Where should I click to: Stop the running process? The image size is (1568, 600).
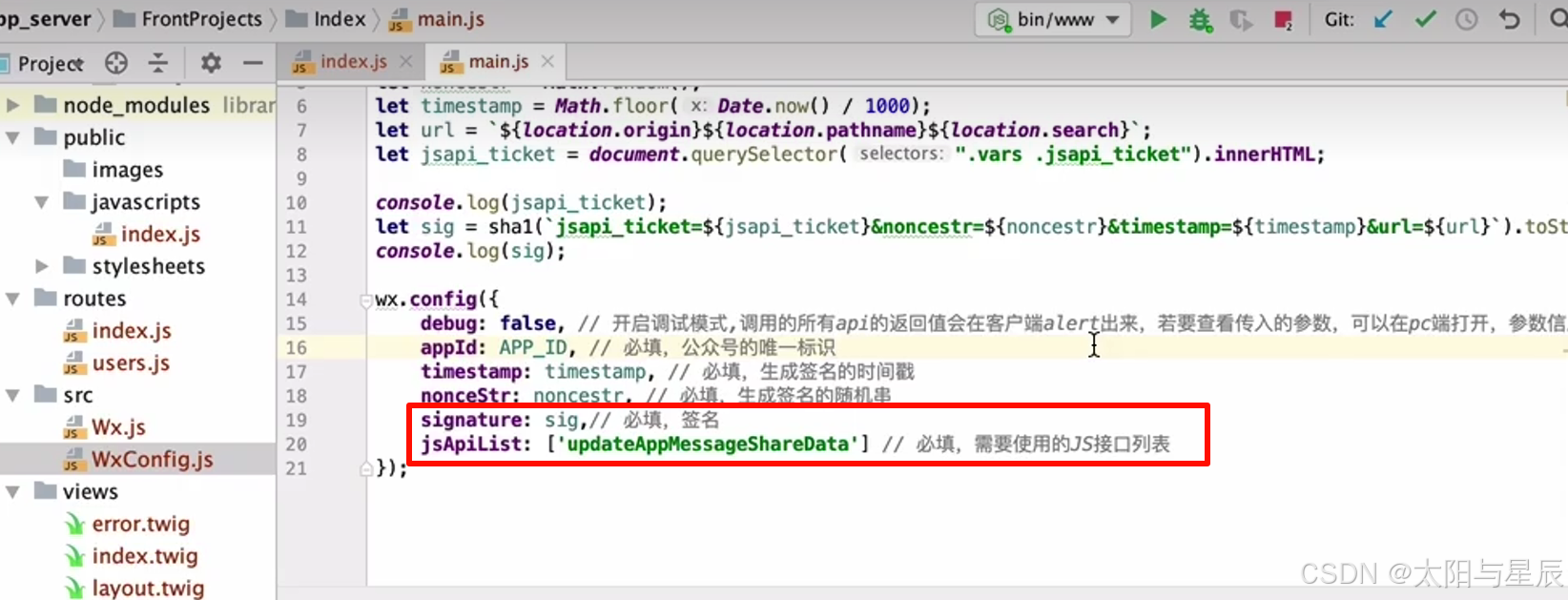pos(1283,19)
